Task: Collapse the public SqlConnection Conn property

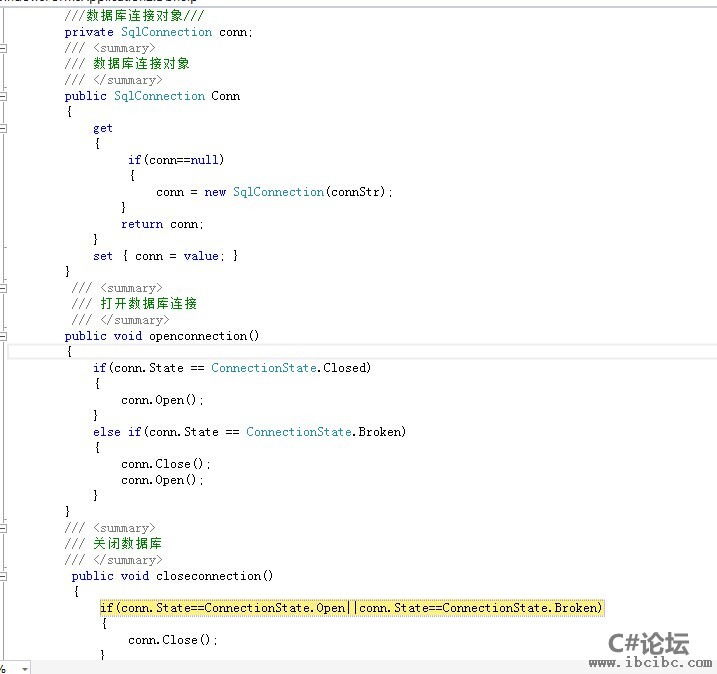Action: [x=4, y=96]
